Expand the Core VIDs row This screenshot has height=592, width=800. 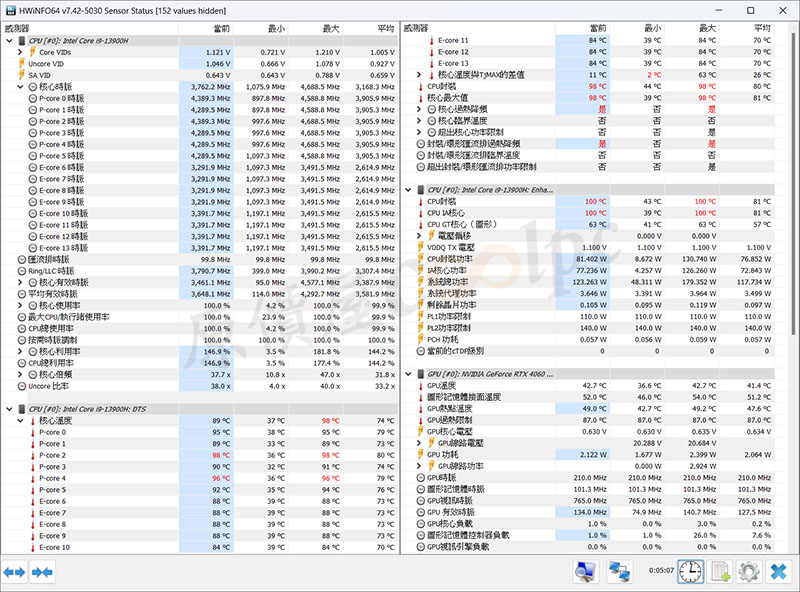pos(19,52)
